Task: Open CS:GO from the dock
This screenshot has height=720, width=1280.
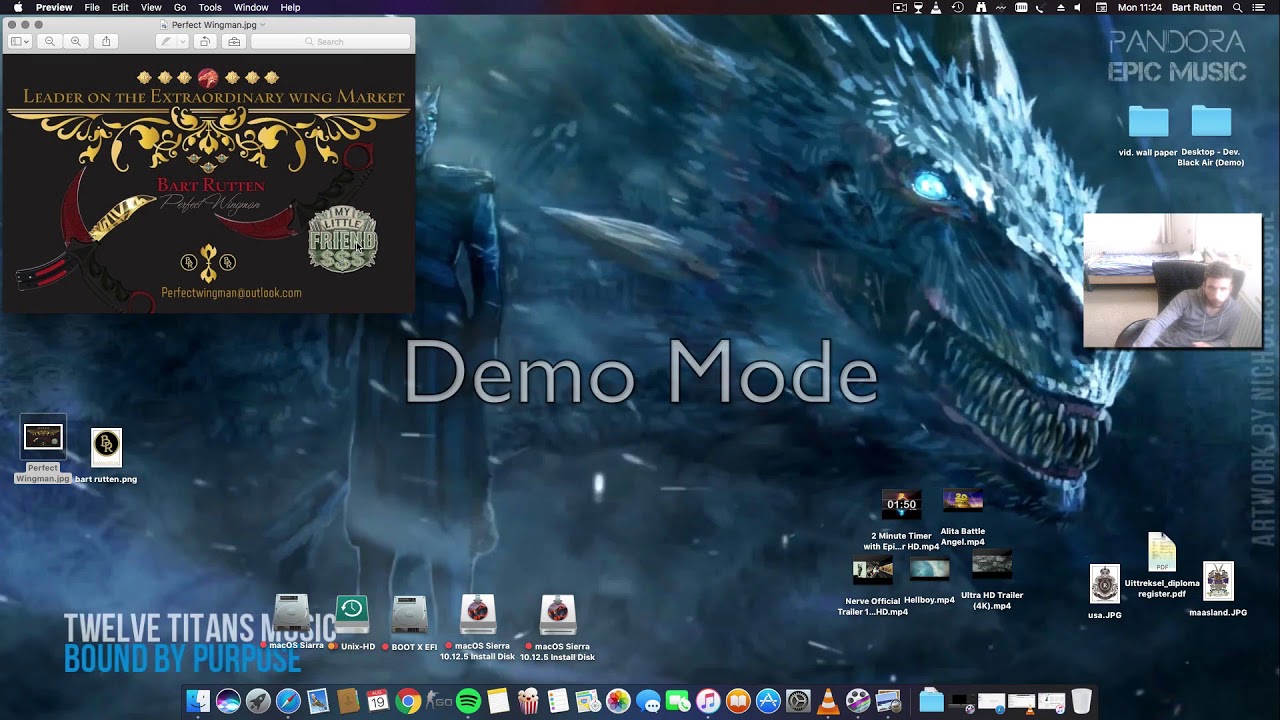Action: point(438,702)
